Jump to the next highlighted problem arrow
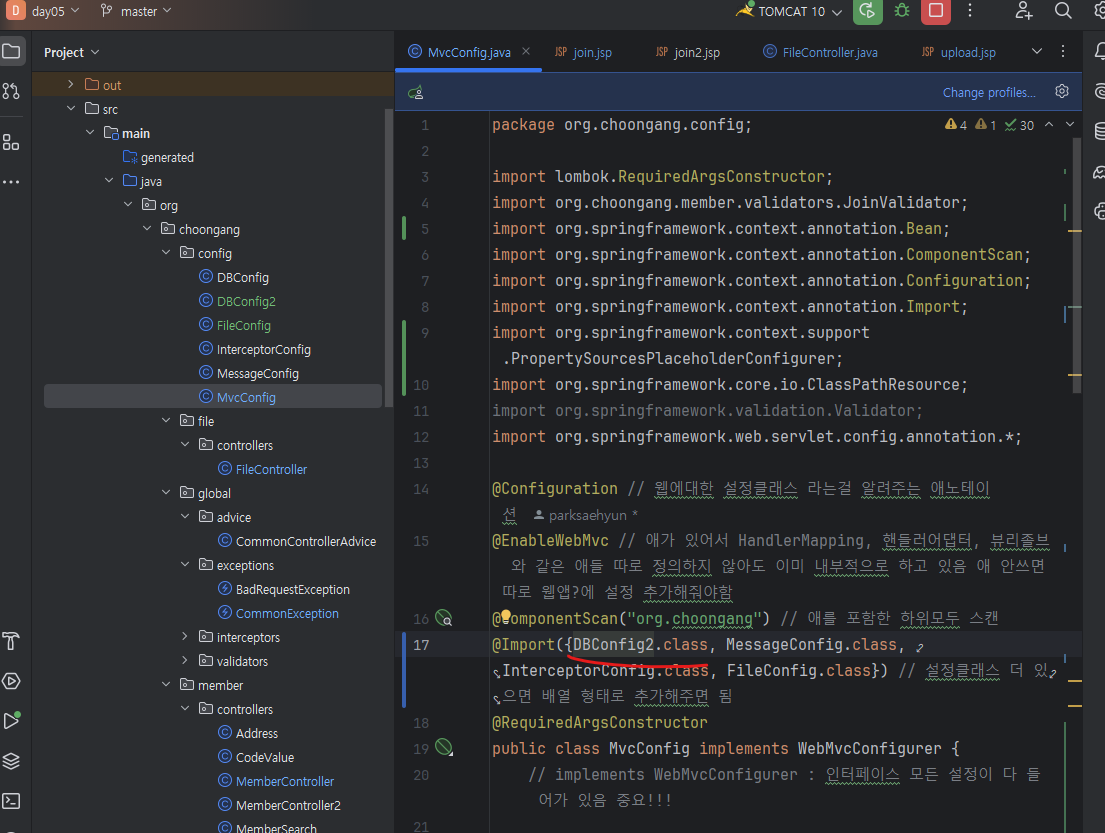The image size is (1105, 833). click(x=1070, y=125)
